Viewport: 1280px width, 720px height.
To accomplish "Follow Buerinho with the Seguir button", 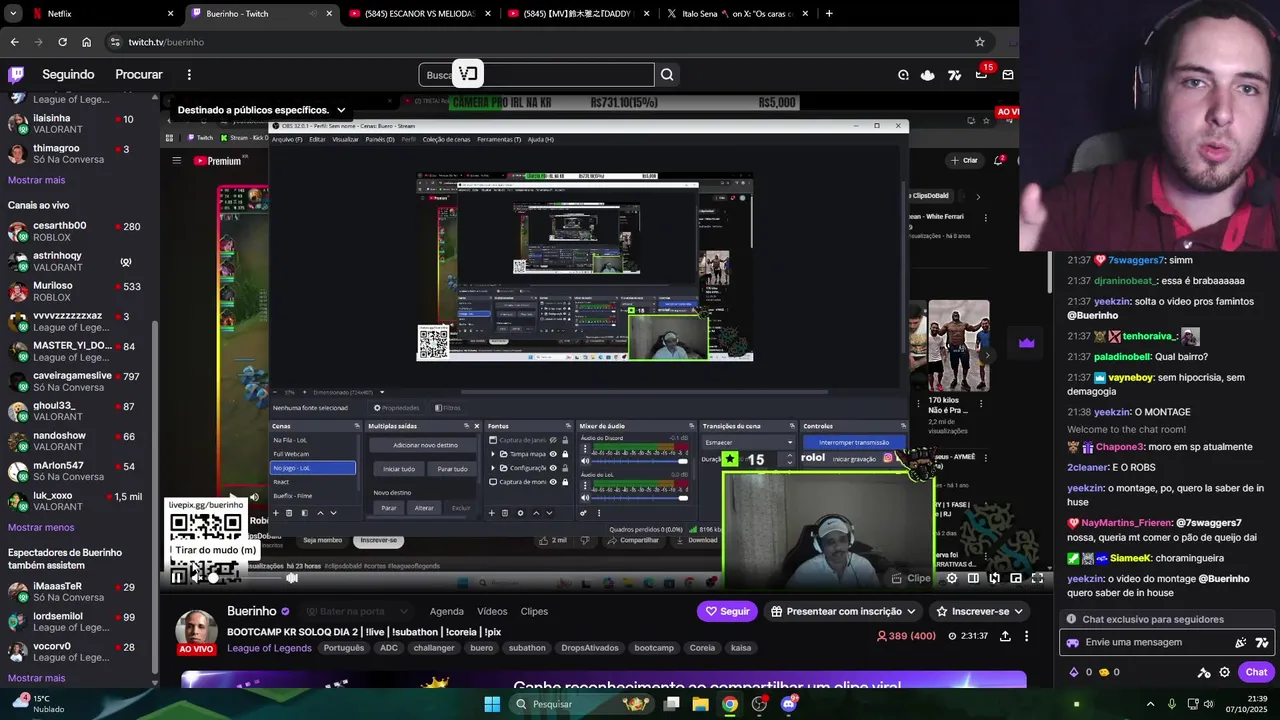I will (727, 611).
